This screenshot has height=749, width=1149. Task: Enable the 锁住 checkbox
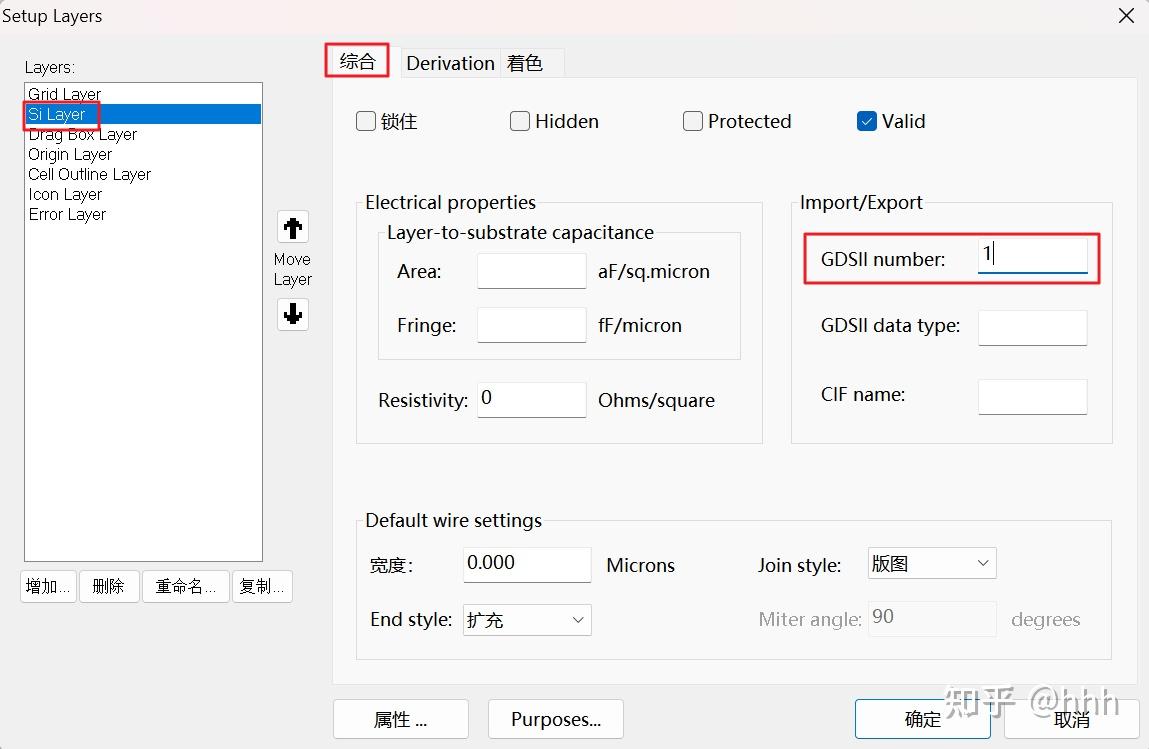point(366,120)
